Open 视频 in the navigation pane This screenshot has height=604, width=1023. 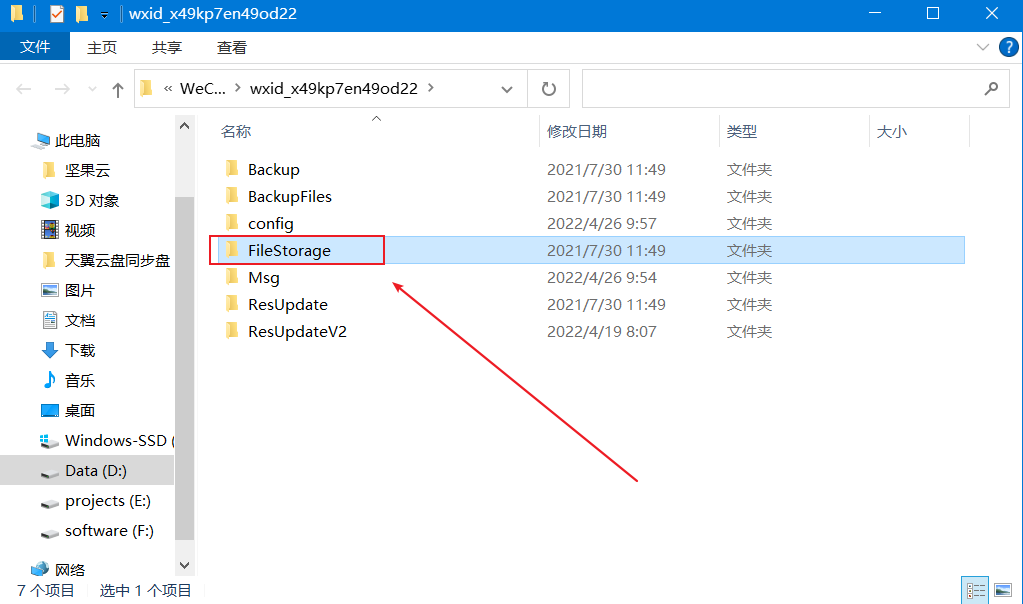[x=80, y=230]
